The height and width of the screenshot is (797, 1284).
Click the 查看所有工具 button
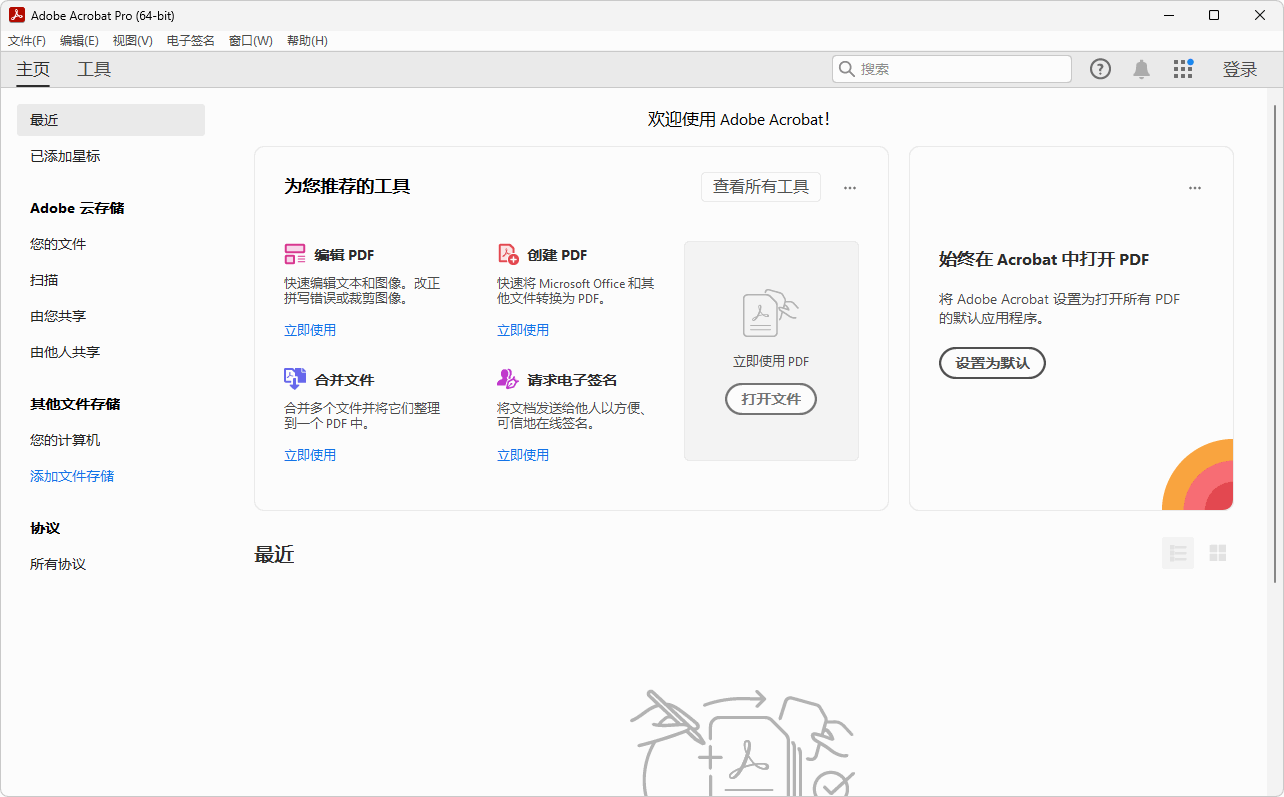click(760, 187)
